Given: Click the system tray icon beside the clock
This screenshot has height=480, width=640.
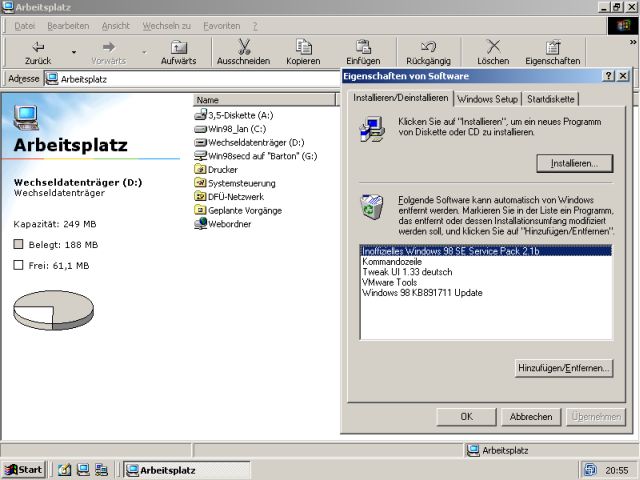Looking at the screenshot, I should tap(590, 470).
